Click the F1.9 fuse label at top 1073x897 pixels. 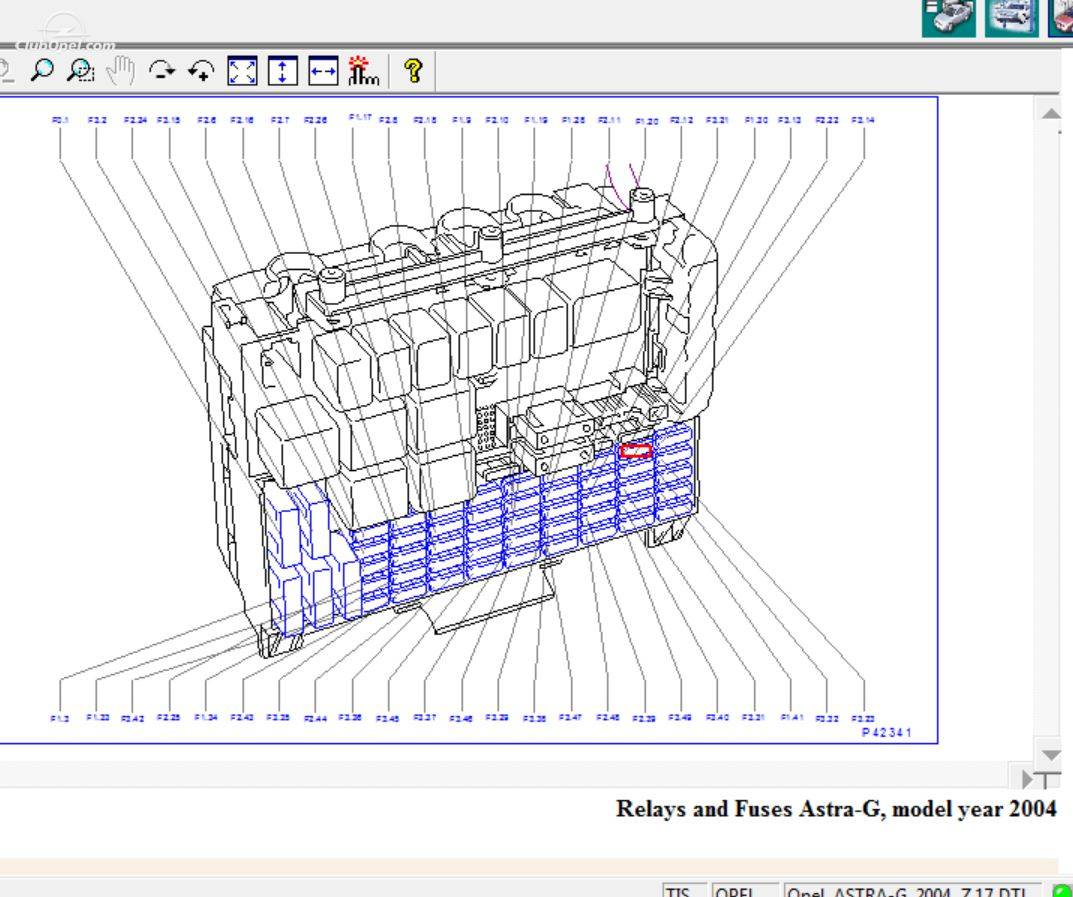[462, 120]
